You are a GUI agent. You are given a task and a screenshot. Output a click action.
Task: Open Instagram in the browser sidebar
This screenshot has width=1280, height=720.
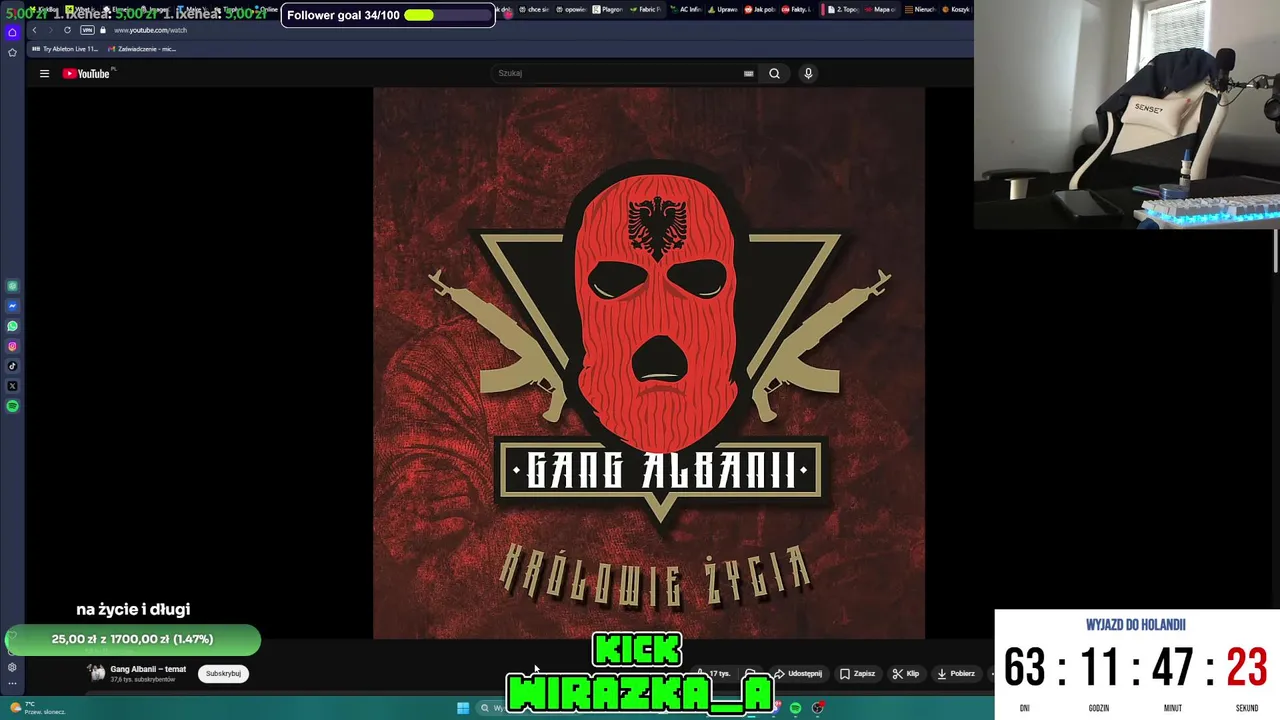[x=12, y=346]
